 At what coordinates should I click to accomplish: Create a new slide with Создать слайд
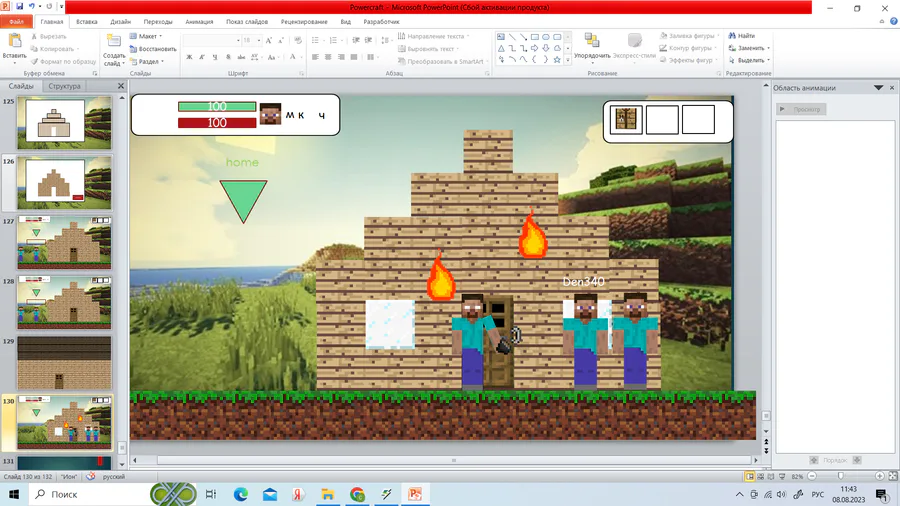click(114, 50)
